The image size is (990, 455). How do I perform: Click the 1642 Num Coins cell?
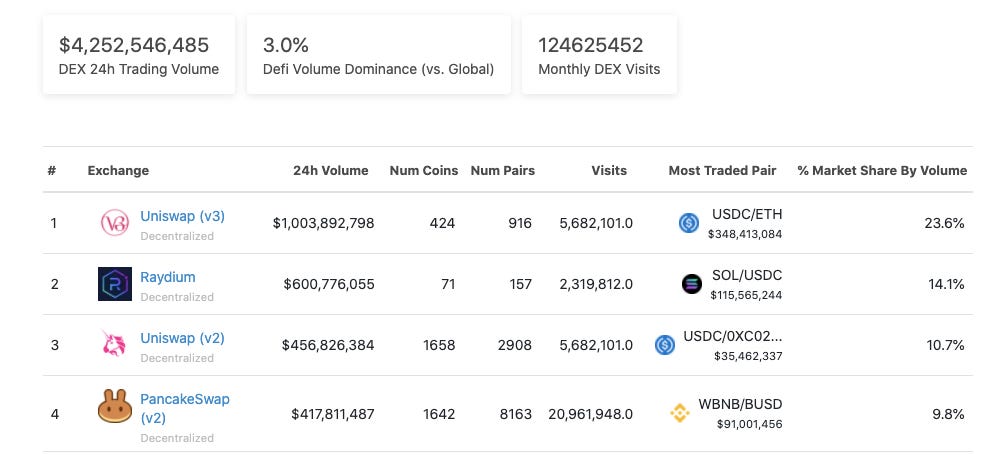coord(439,414)
